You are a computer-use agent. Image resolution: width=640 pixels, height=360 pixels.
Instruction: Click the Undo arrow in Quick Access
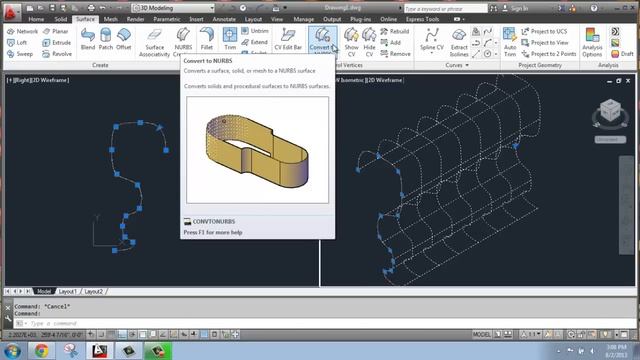tap(102, 8)
